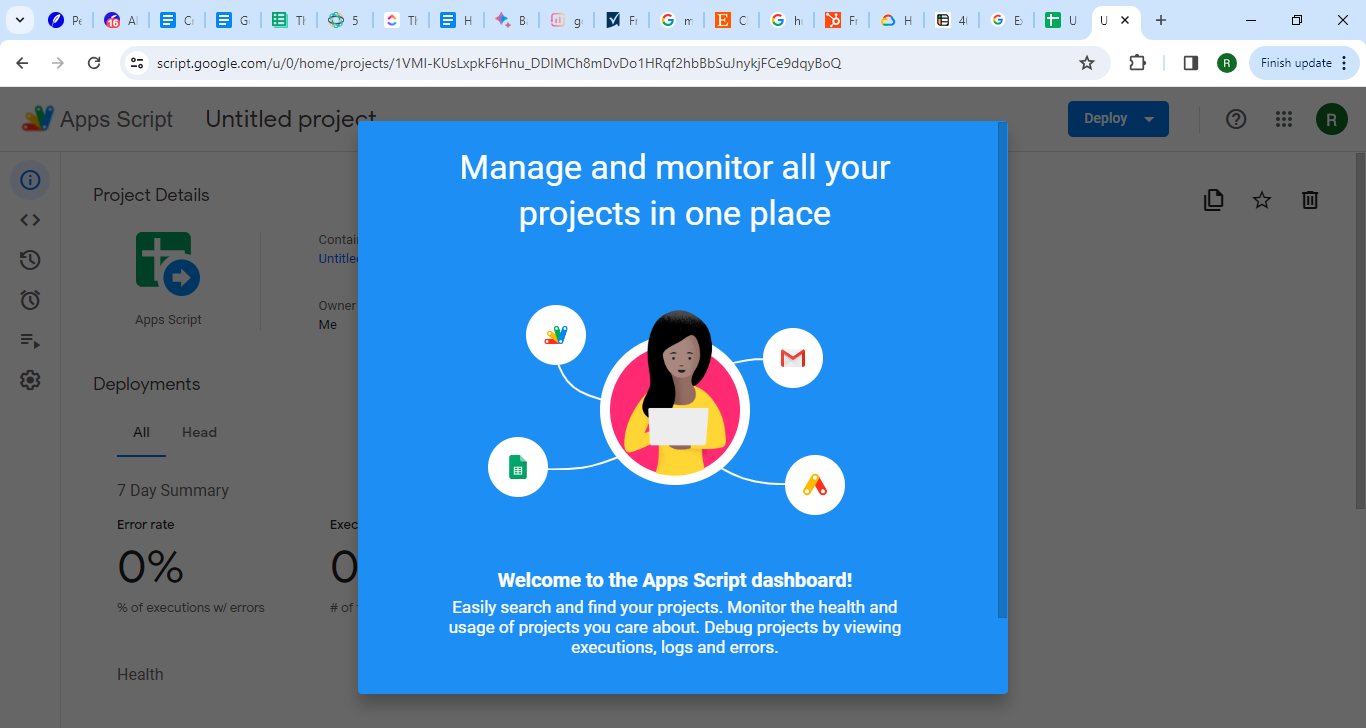Open the Chrome Extensions puzzle icon
This screenshot has height=728, width=1366.
pos(1137,63)
